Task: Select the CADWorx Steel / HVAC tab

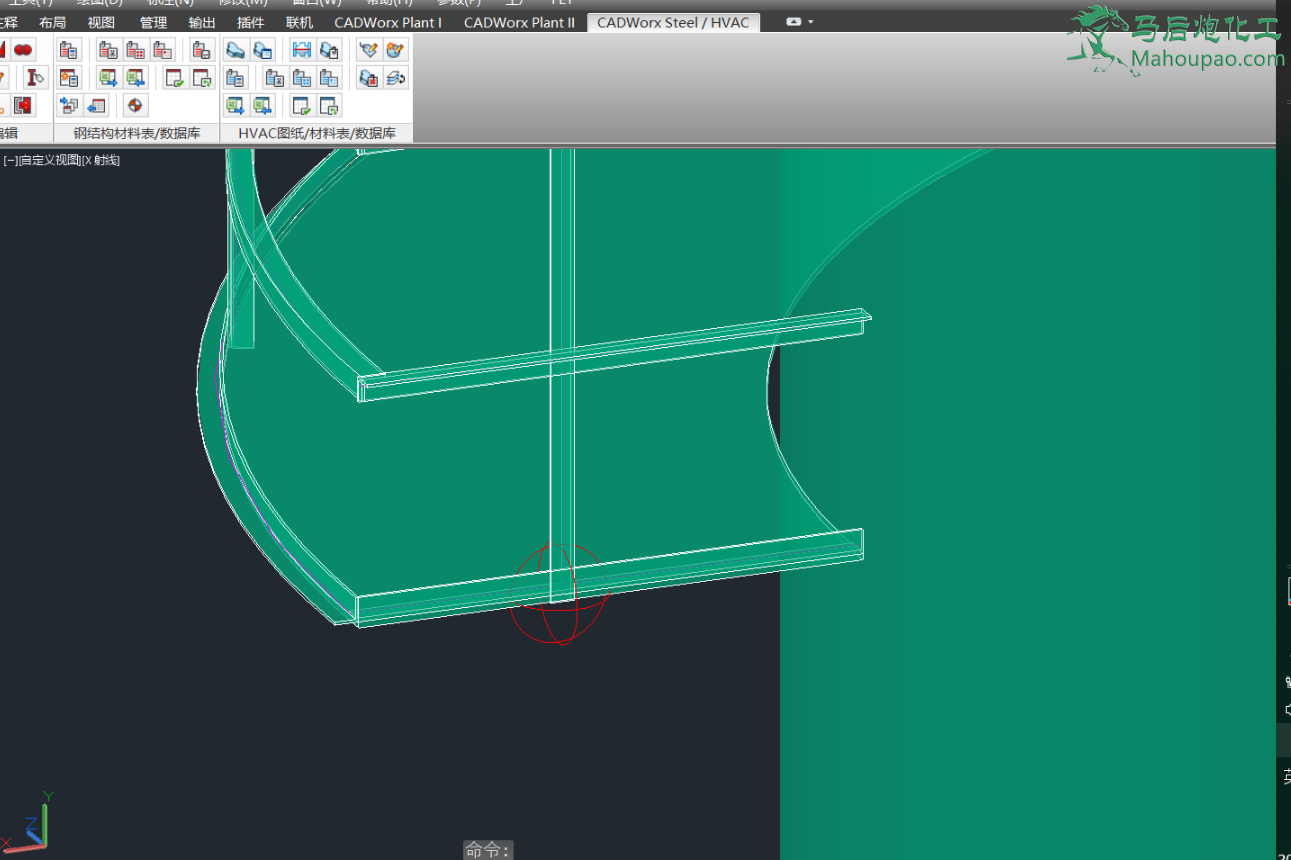Action: [673, 22]
